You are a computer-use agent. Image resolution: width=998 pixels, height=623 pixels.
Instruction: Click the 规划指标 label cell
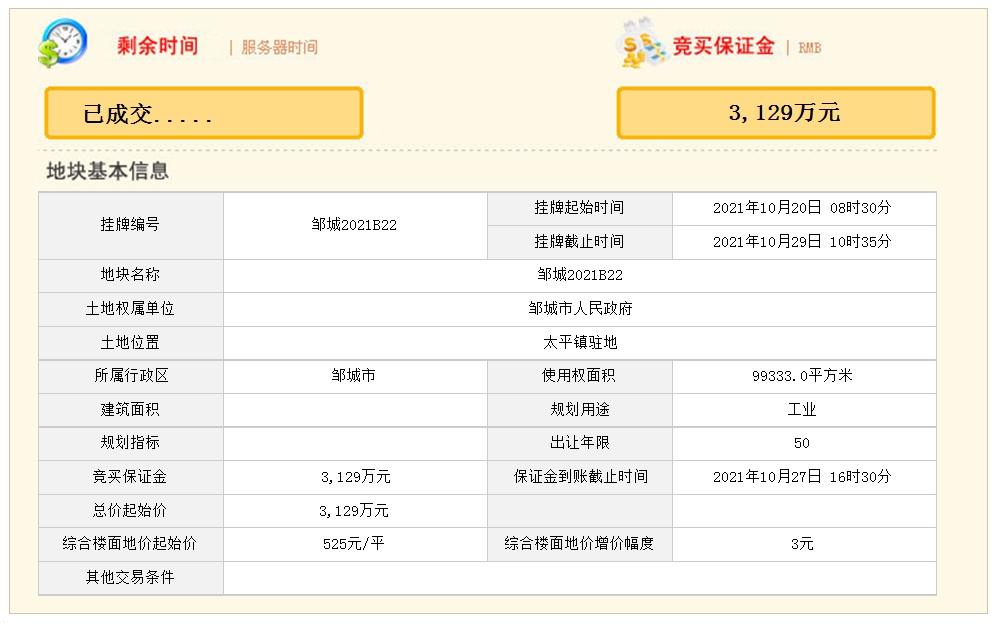click(131, 444)
